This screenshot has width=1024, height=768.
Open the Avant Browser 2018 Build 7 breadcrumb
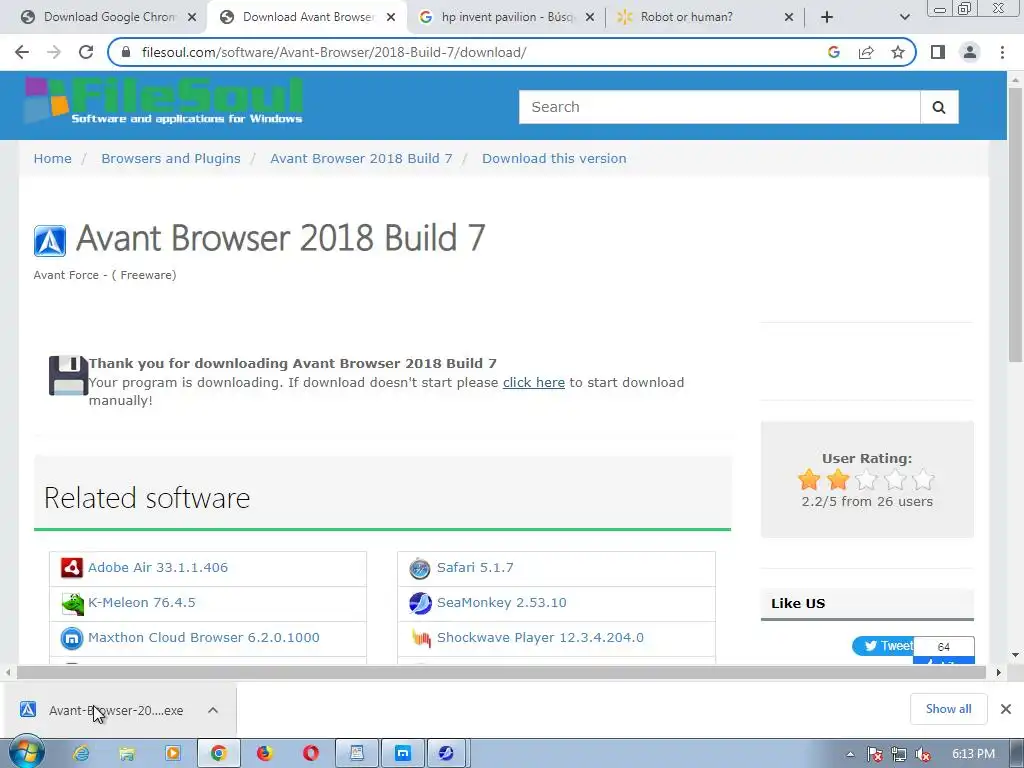tap(361, 159)
